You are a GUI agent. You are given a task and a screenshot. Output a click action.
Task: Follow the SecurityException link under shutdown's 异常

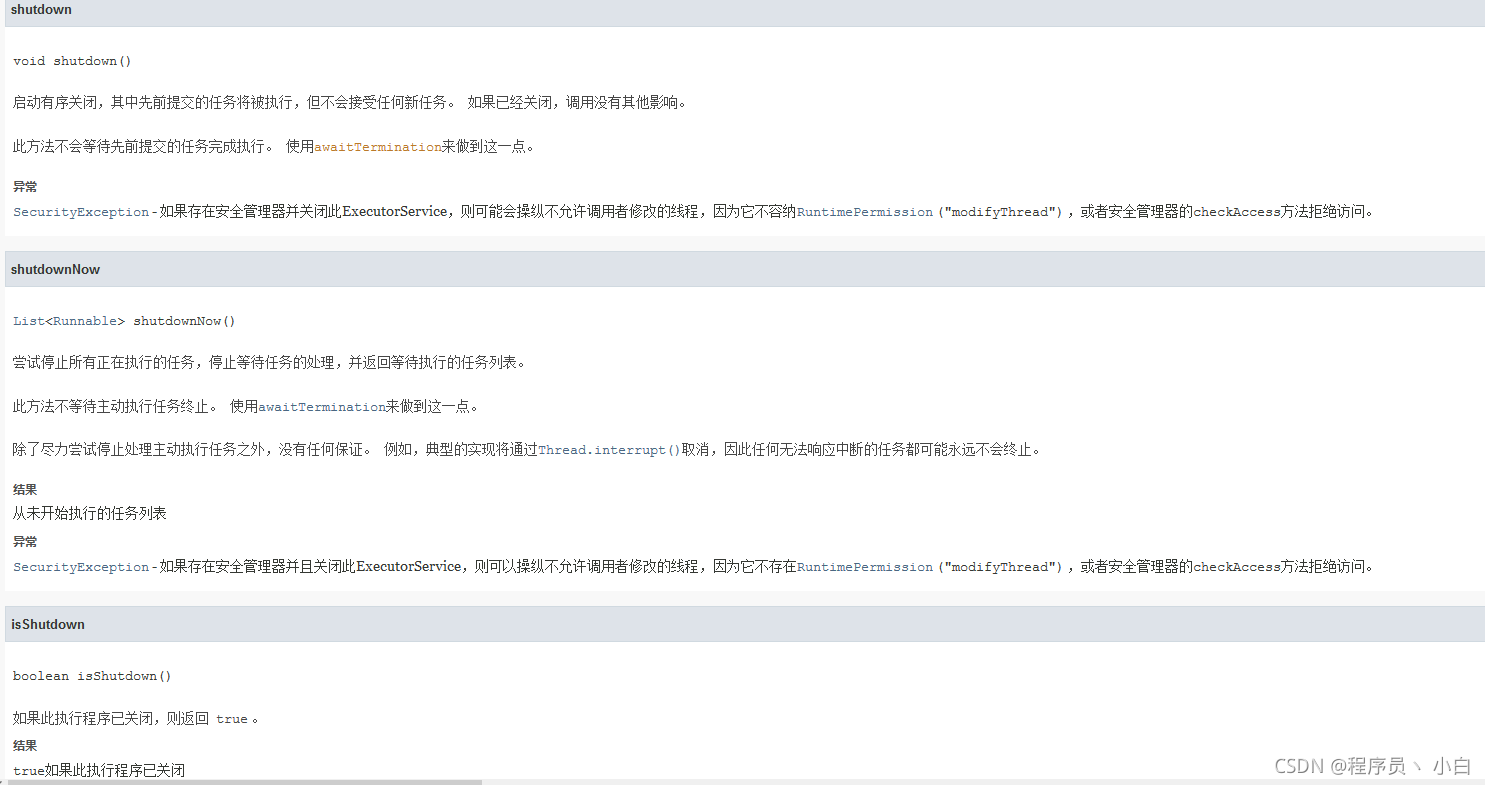coord(81,212)
